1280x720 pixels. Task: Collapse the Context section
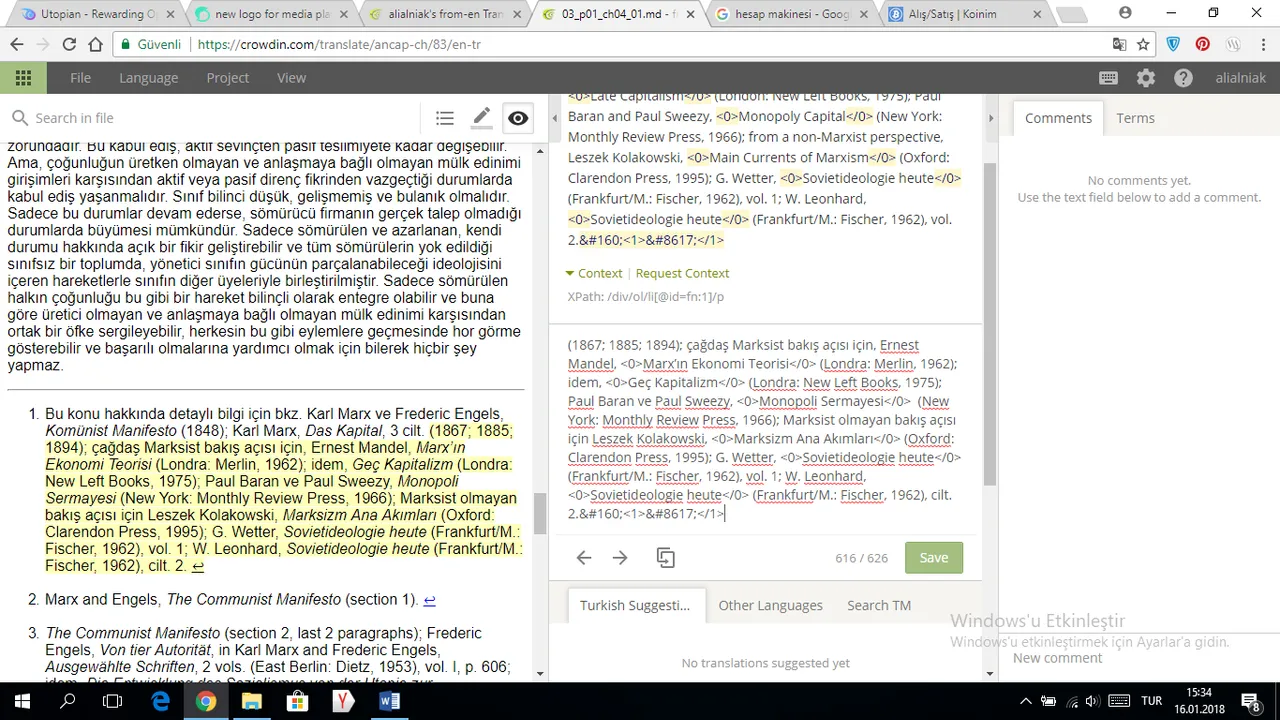594,273
